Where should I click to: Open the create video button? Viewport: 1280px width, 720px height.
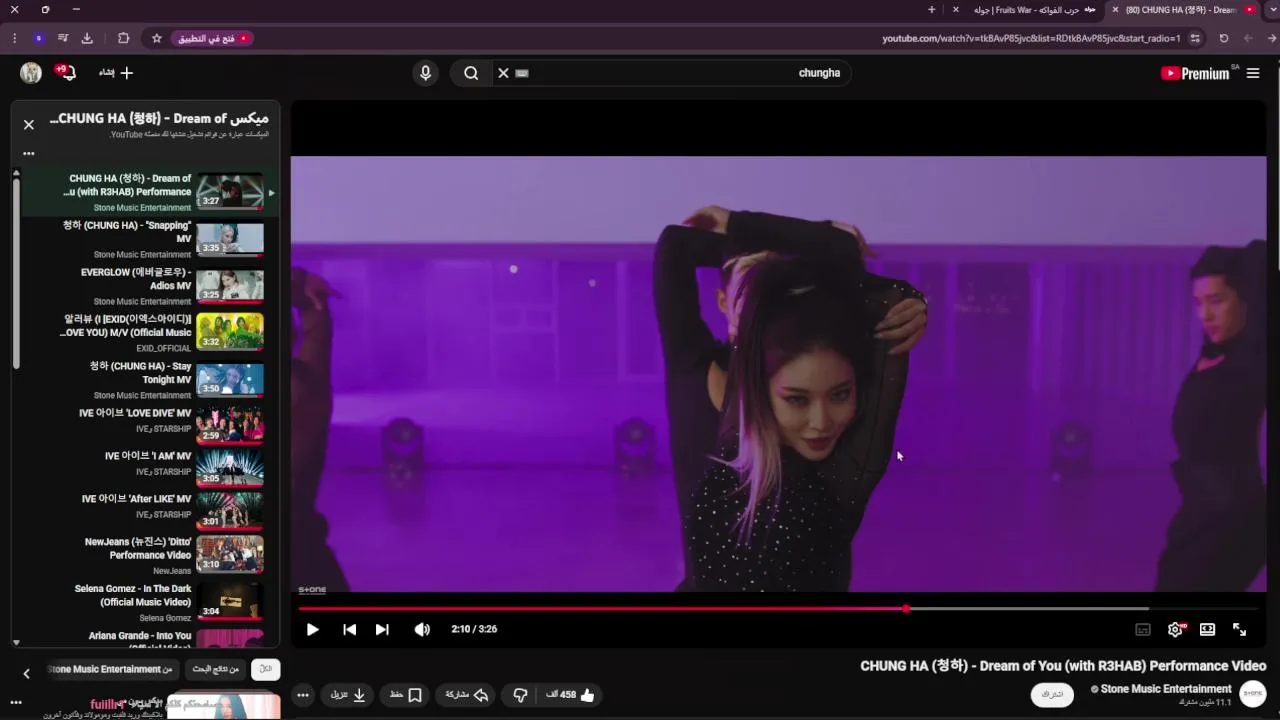tap(116, 73)
